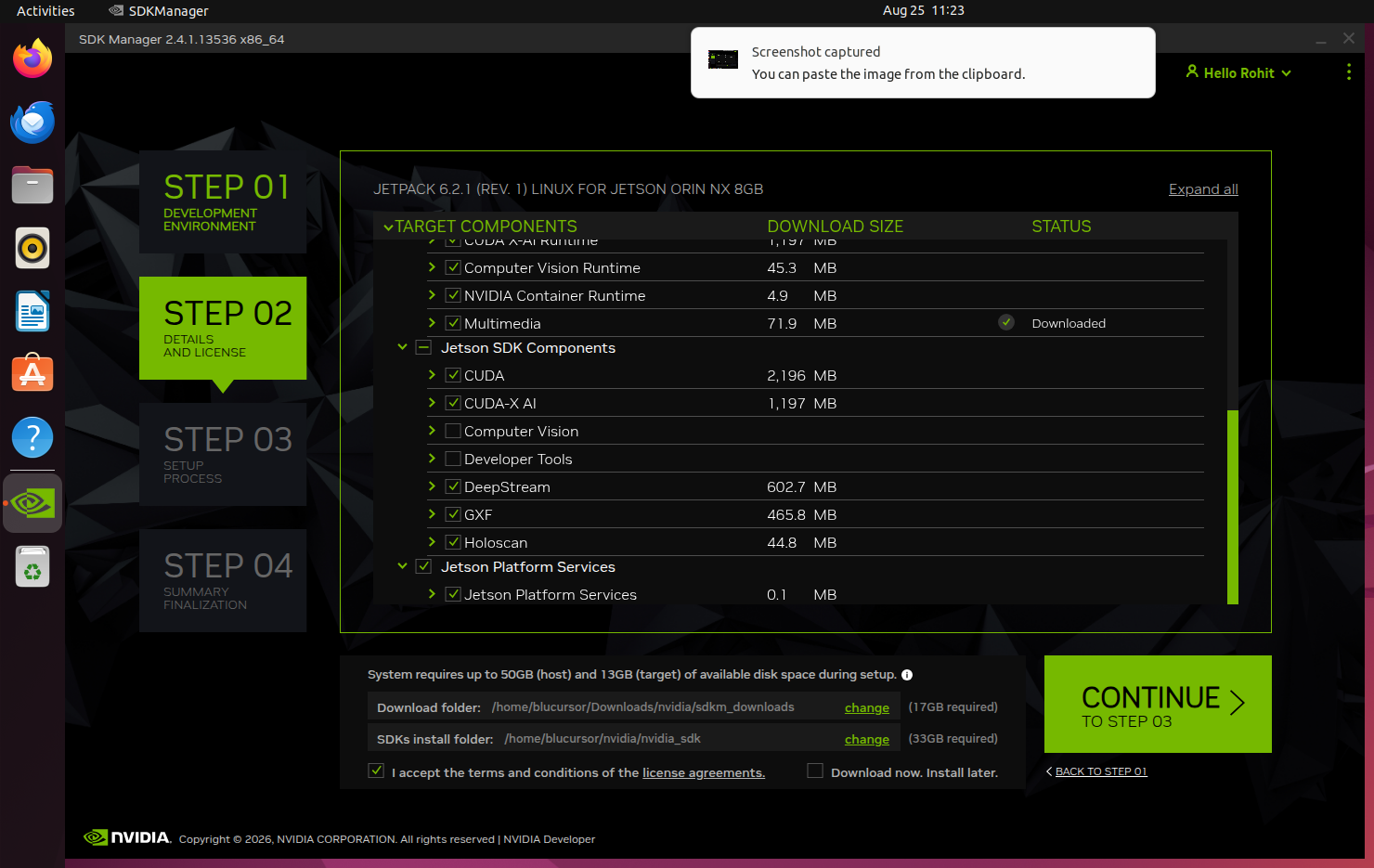
Task: Toggle the Multimedia checkbox
Action: click(453, 323)
